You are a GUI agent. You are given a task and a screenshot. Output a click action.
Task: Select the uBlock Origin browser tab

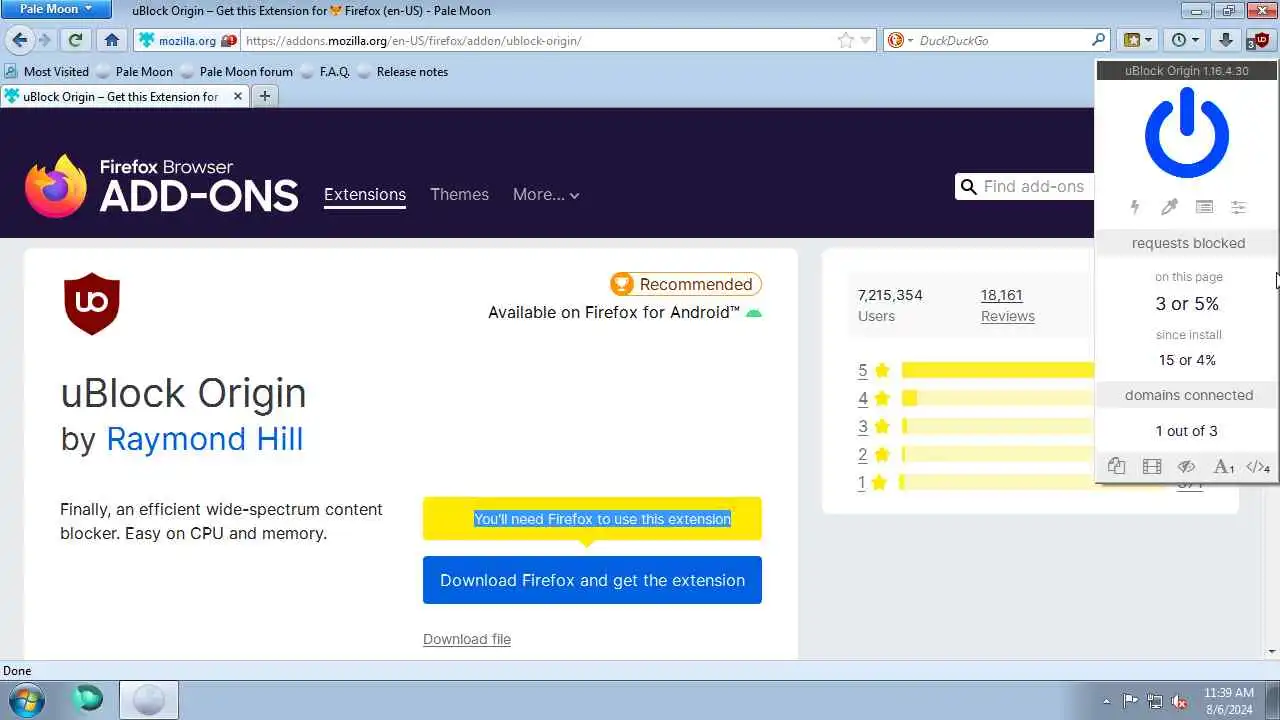(x=122, y=96)
